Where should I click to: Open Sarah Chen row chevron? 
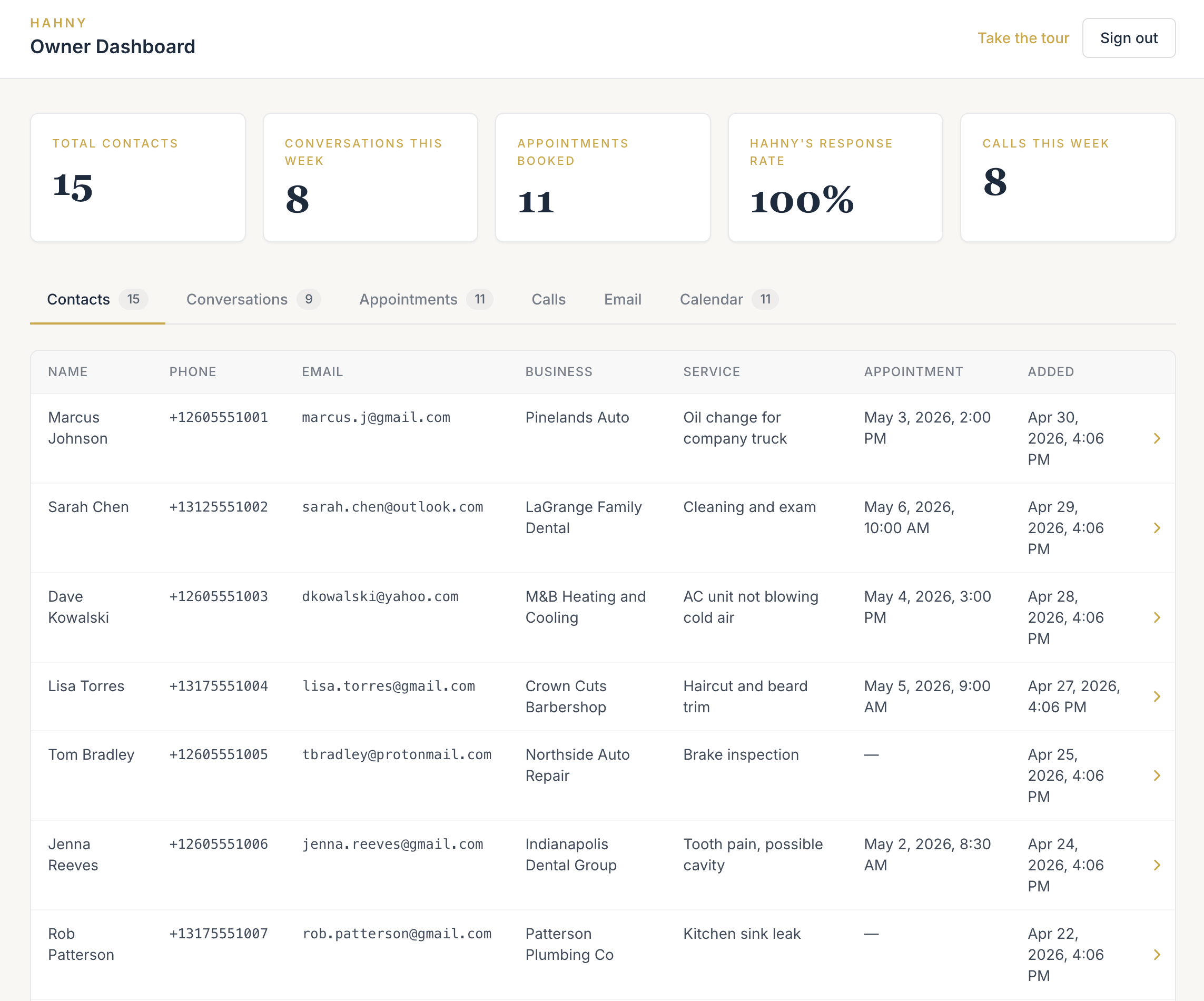coord(1157,528)
